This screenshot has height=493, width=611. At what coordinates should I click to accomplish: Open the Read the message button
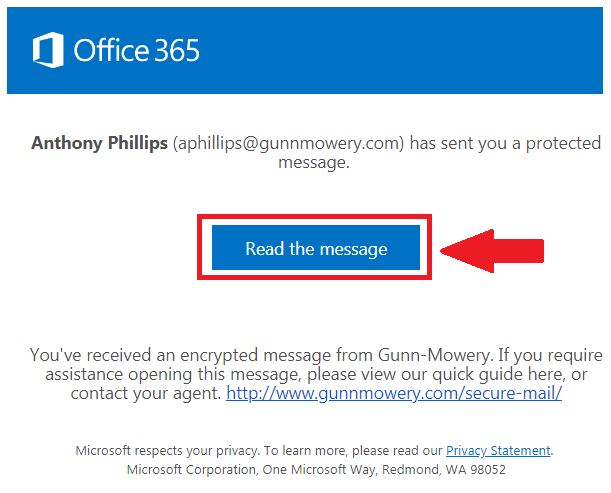[316, 247]
